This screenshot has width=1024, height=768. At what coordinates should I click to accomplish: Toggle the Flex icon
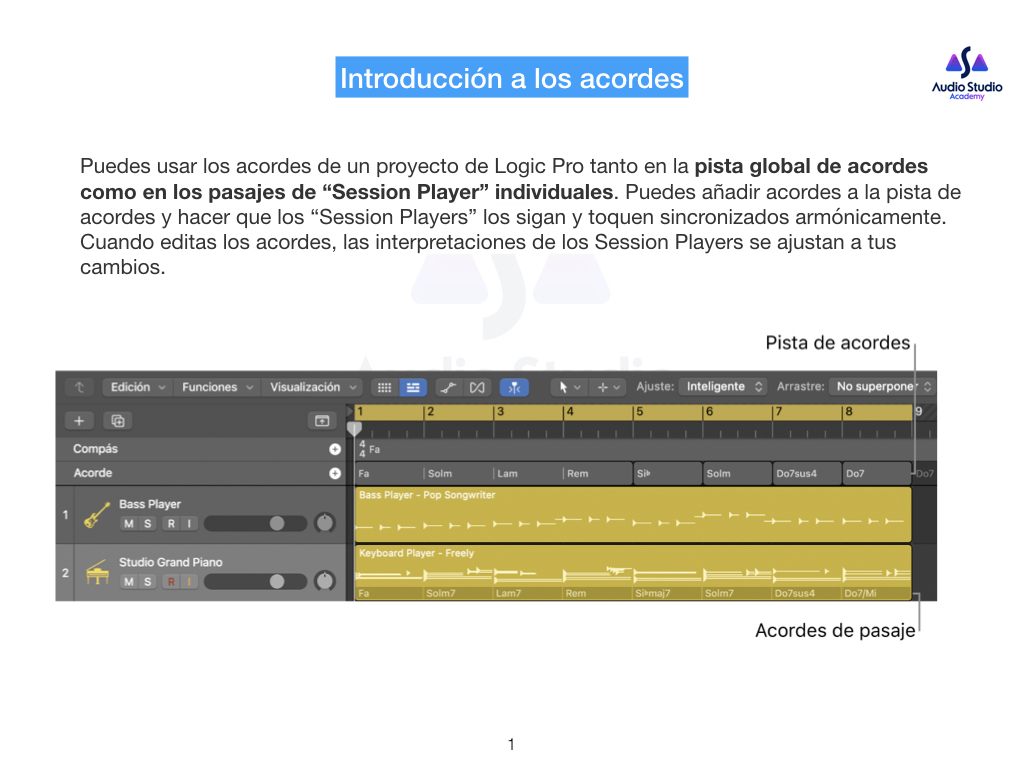click(477, 387)
